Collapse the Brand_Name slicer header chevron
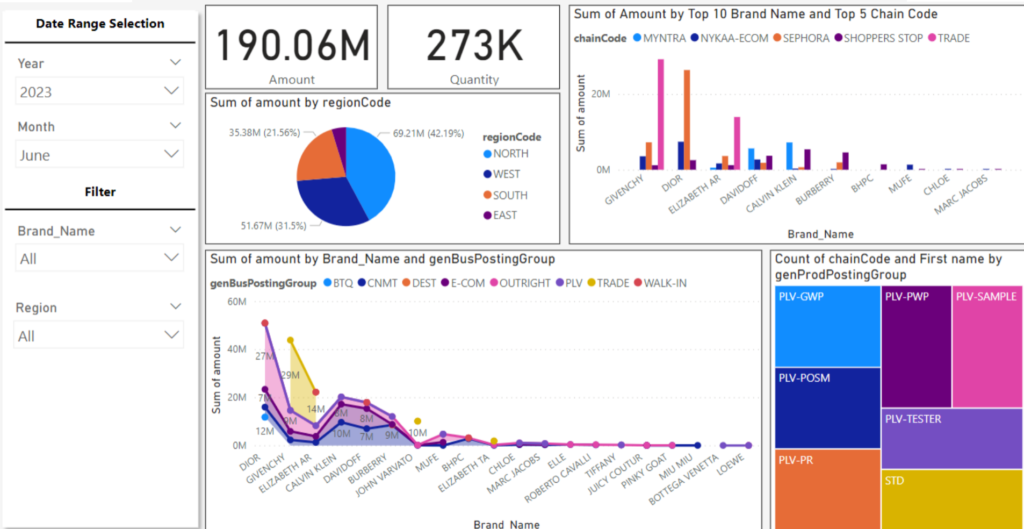The image size is (1024, 529). tap(175, 230)
